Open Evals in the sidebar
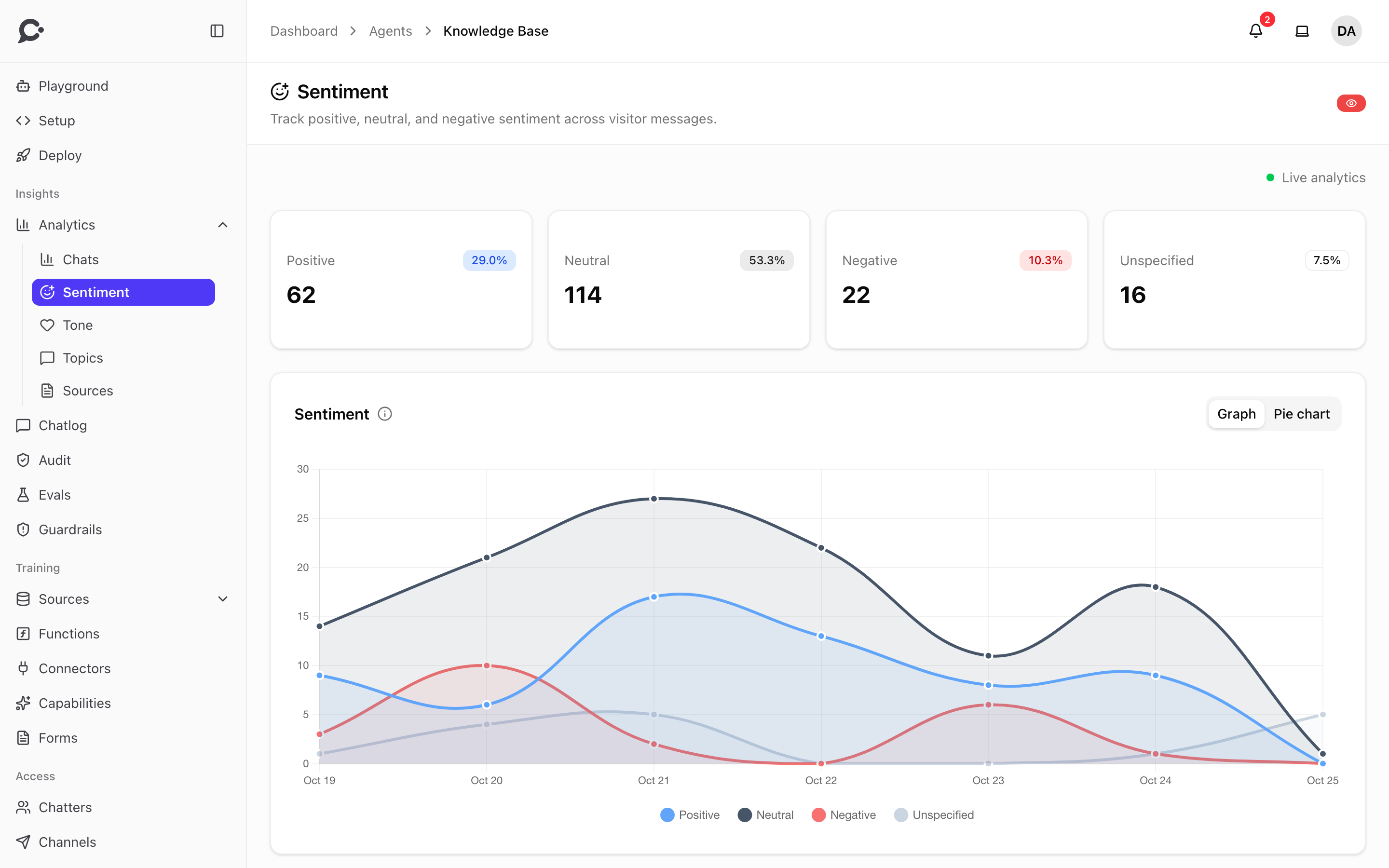The image size is (1389, 868). [x=123, y=495]
